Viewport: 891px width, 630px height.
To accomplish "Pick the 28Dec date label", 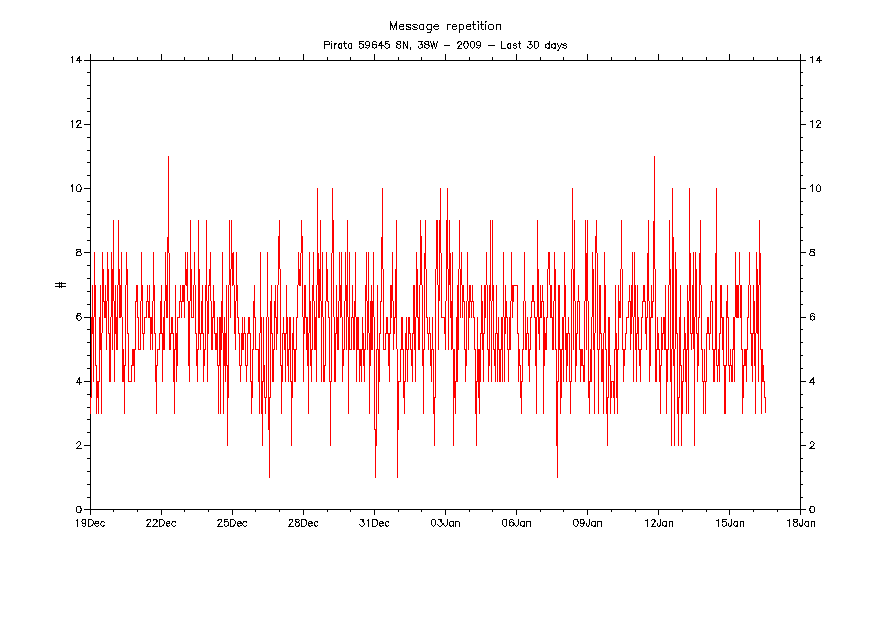I will click(x=303, y=522).
